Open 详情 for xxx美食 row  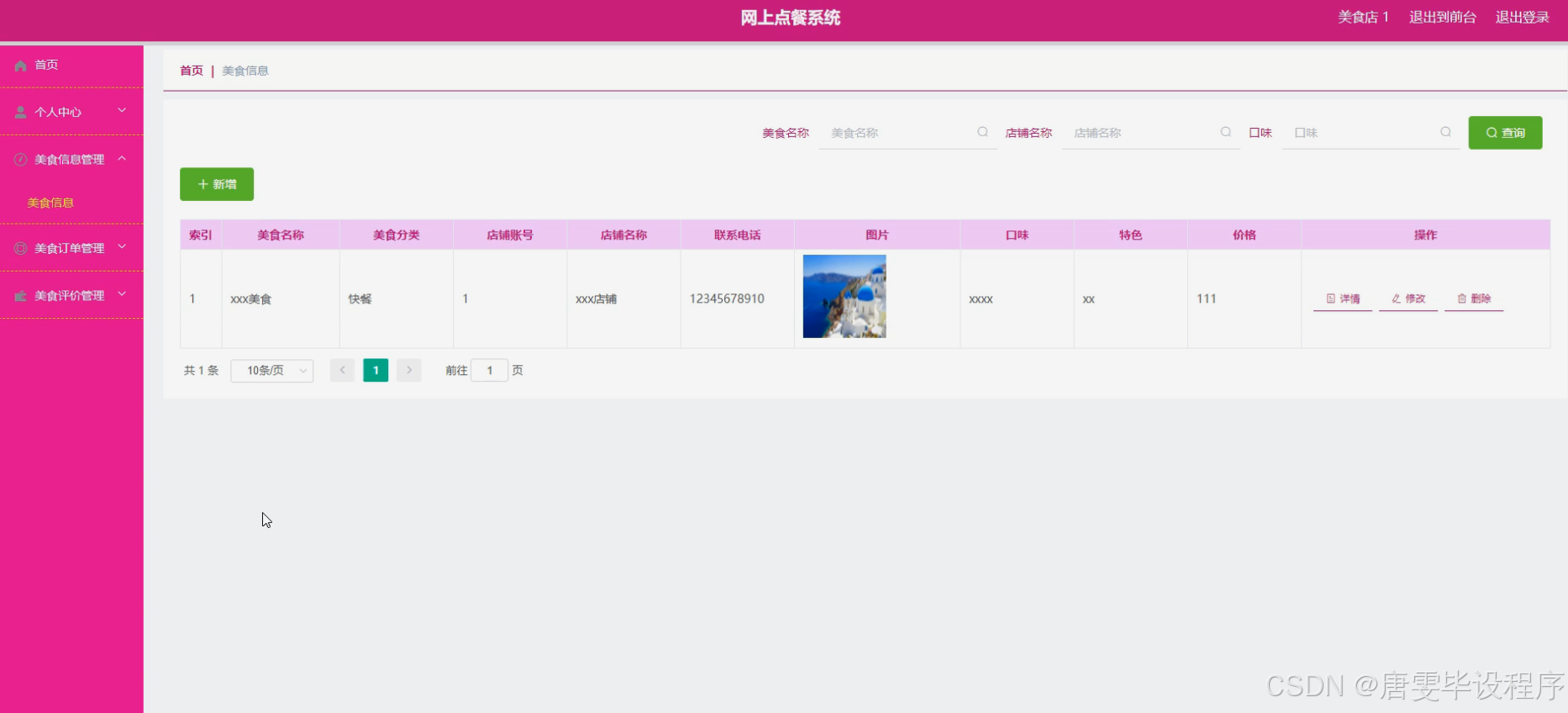[1343, 298]
